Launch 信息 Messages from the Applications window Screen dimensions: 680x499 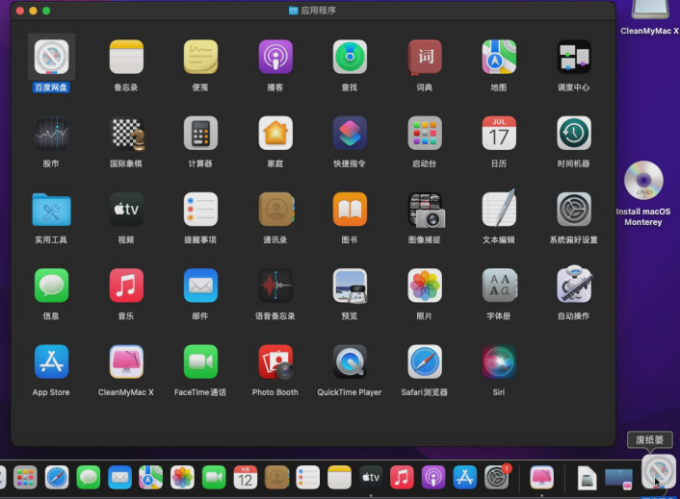click(x=52, y=286)
